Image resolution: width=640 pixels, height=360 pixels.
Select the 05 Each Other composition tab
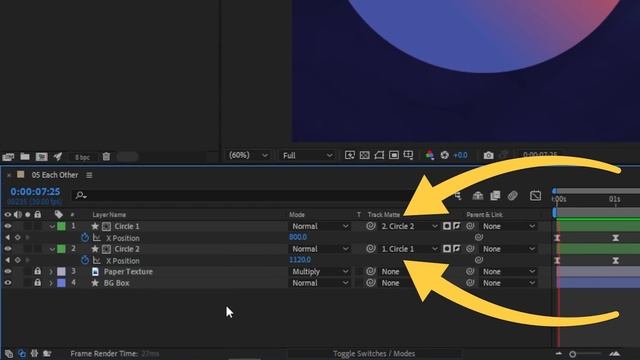(x=55, y=175)
